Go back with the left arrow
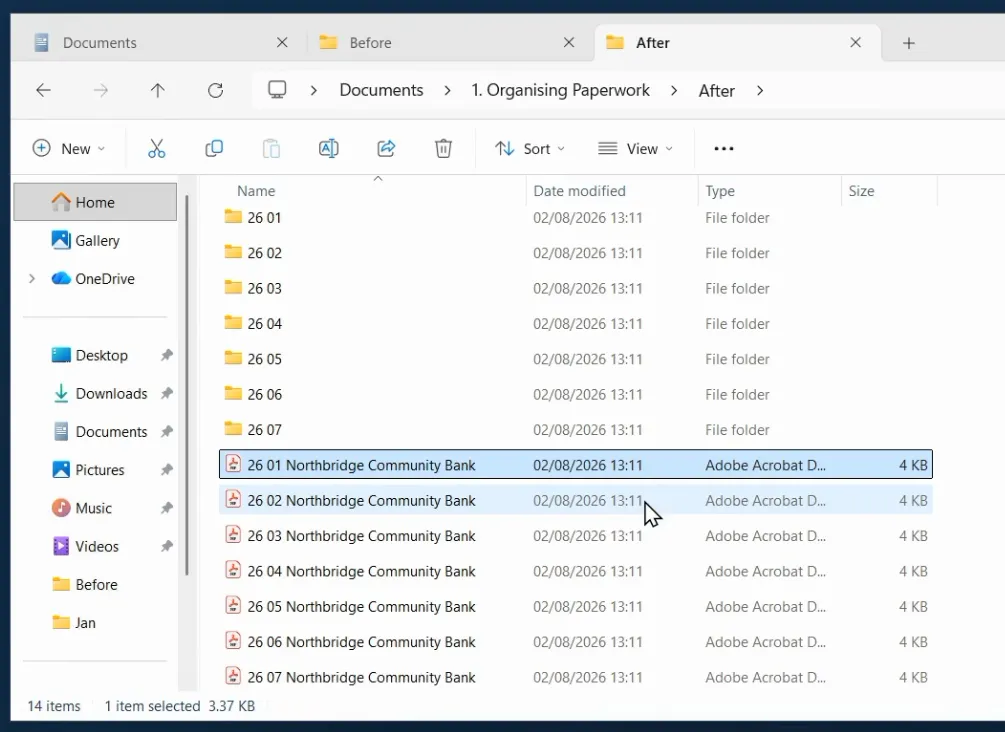 point(43,90)
